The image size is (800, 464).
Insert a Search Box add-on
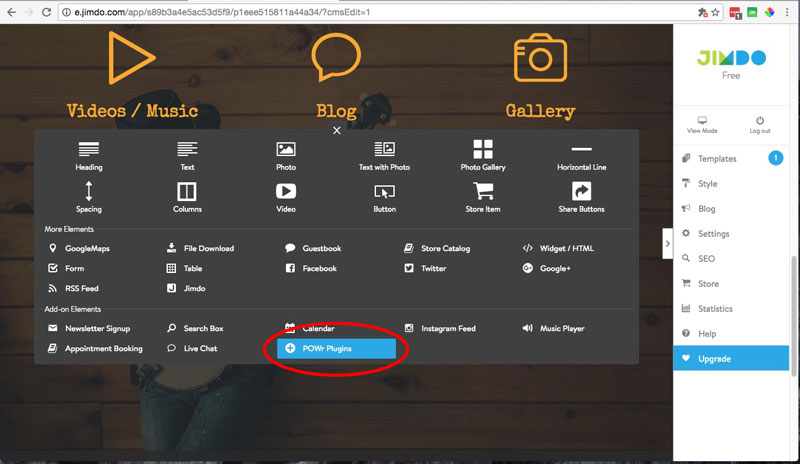pos(195,328)
